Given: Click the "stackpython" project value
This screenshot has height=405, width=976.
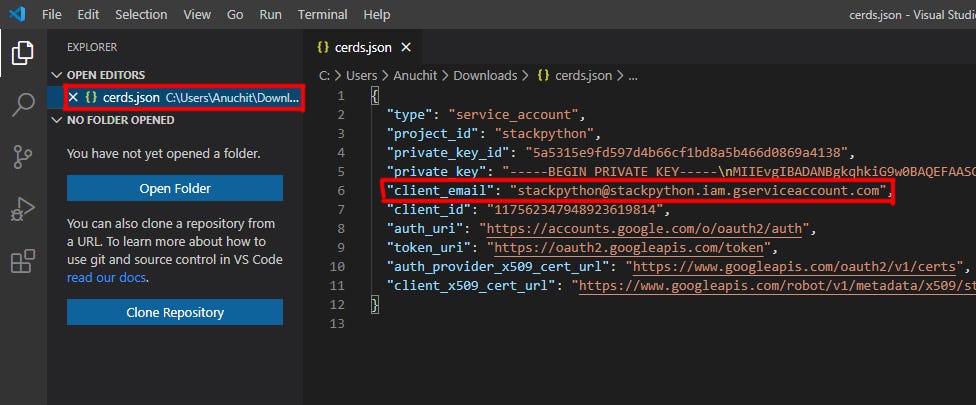Looking at the screenshot, I should tap(546, 134).
